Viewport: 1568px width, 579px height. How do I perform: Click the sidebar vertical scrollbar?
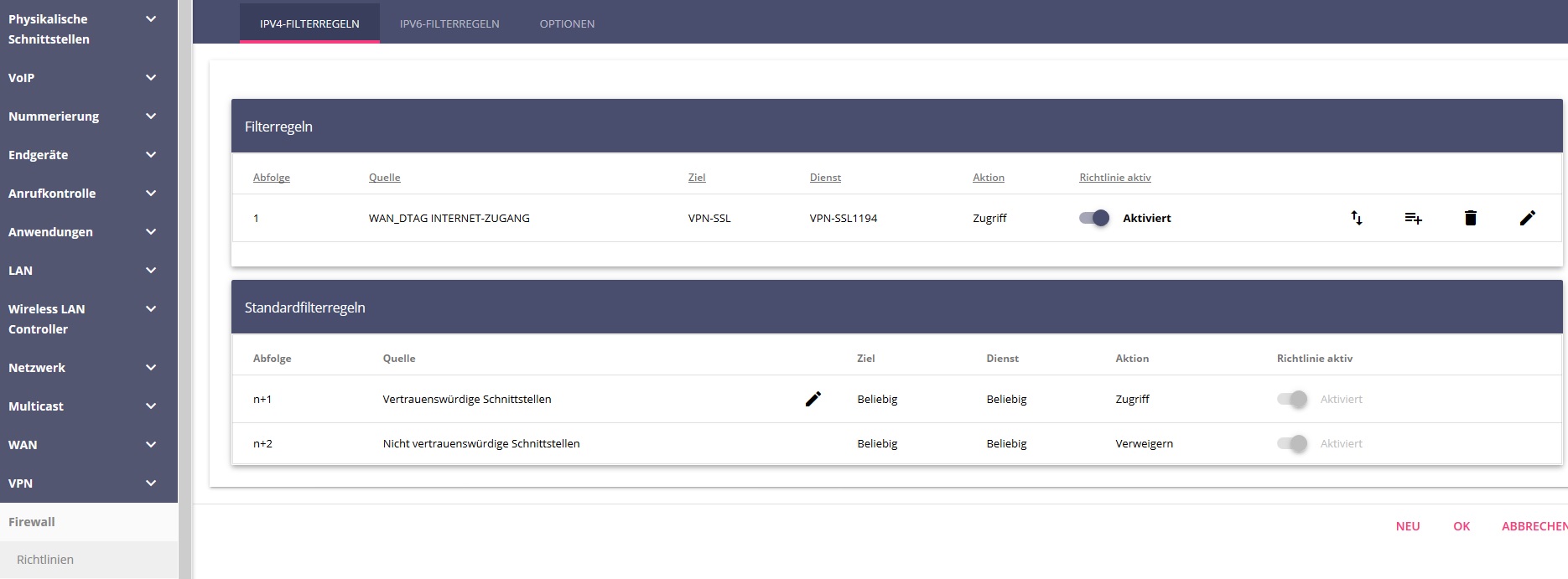click(184, 289)
